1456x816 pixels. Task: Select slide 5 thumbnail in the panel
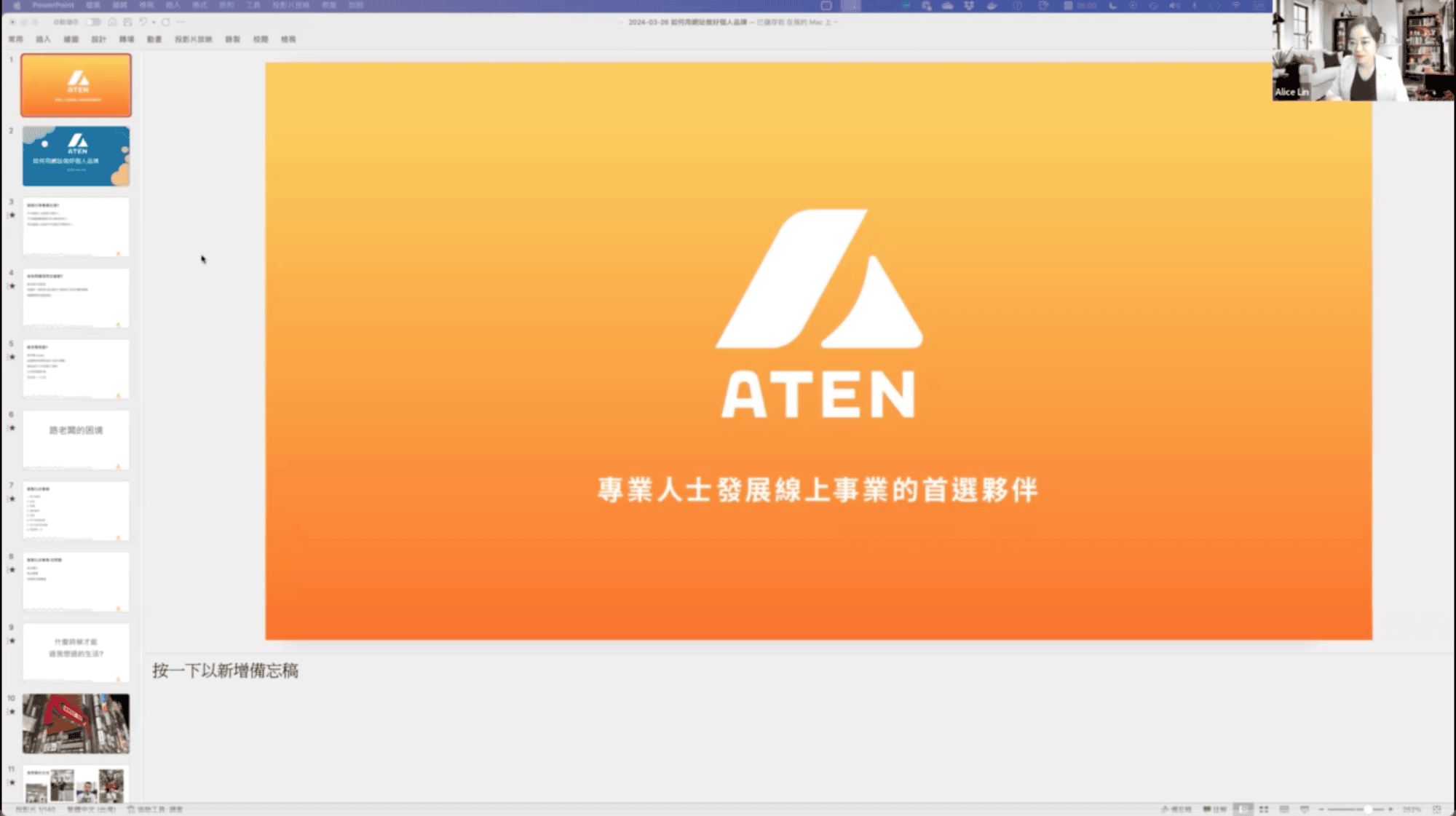pos(76,368)
